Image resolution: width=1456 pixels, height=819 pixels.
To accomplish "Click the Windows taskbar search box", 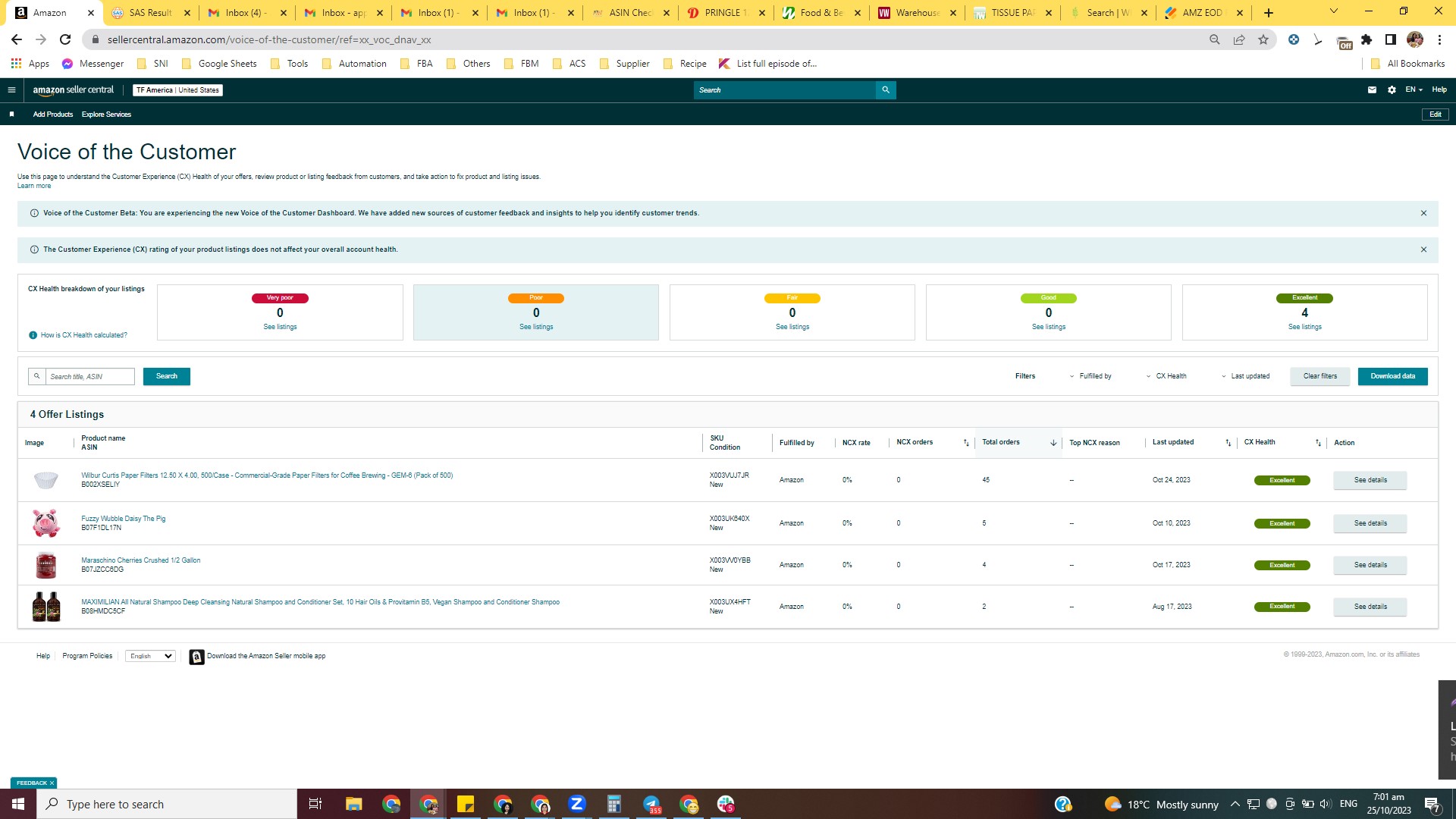I will pos(167,804).
